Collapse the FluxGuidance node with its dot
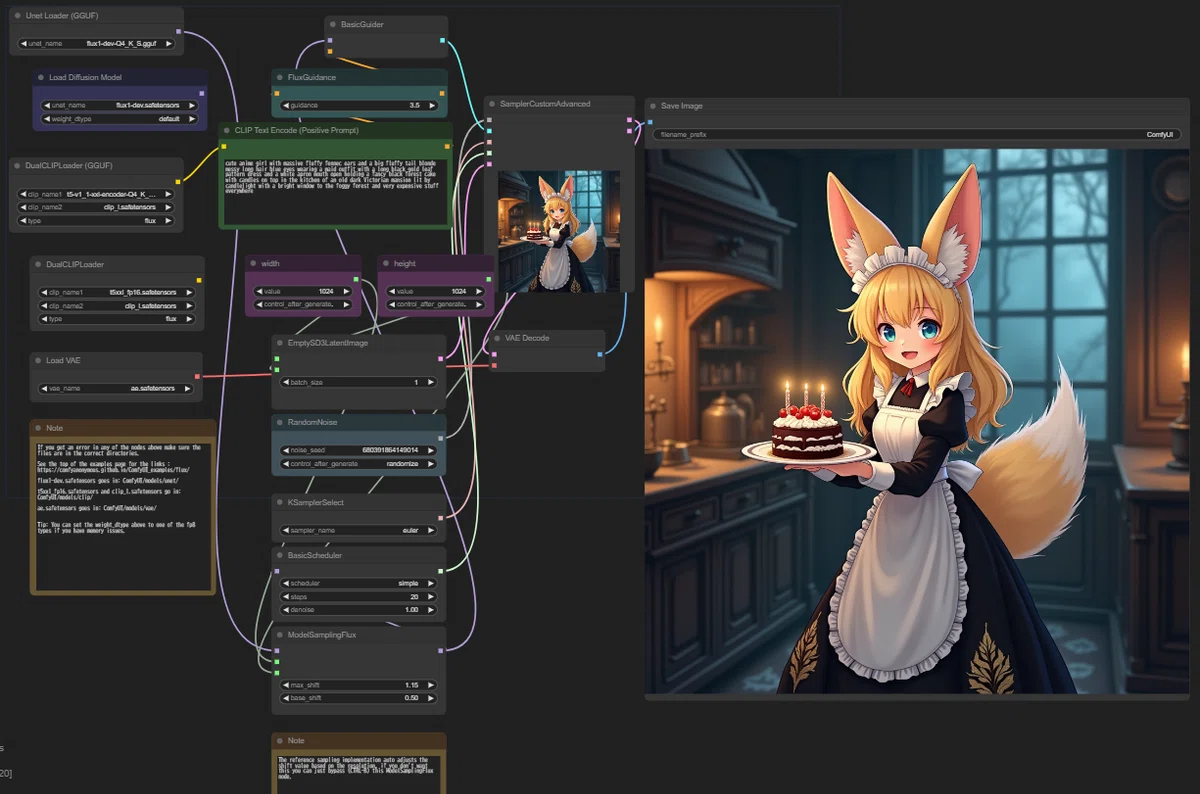 click(279, 77)
